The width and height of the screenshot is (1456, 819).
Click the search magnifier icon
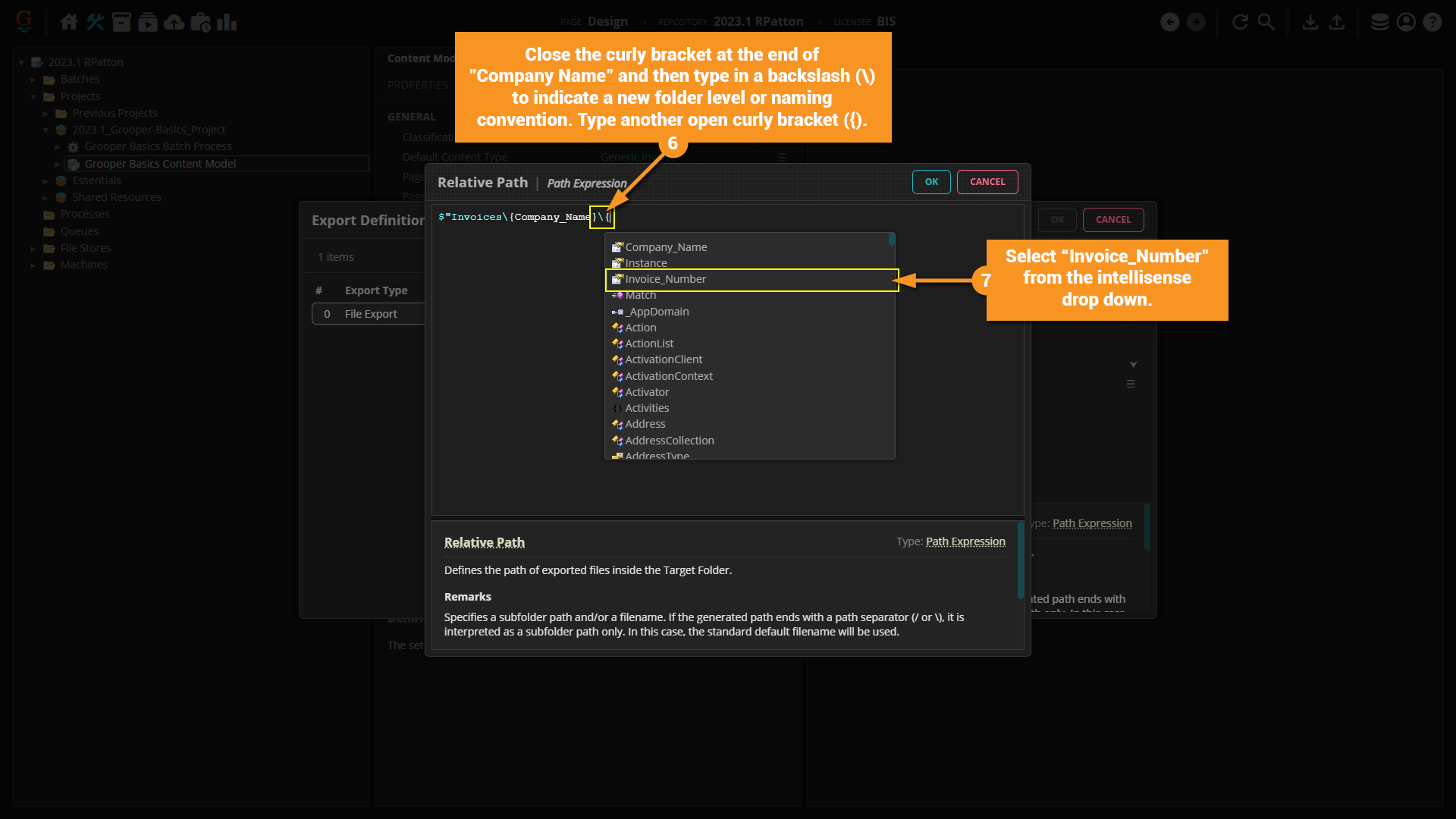[x=1266, y=22]
